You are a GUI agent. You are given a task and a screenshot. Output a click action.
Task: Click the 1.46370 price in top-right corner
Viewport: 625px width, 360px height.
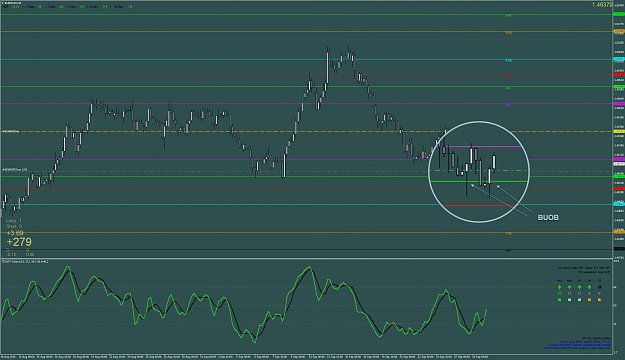(602, 5)
